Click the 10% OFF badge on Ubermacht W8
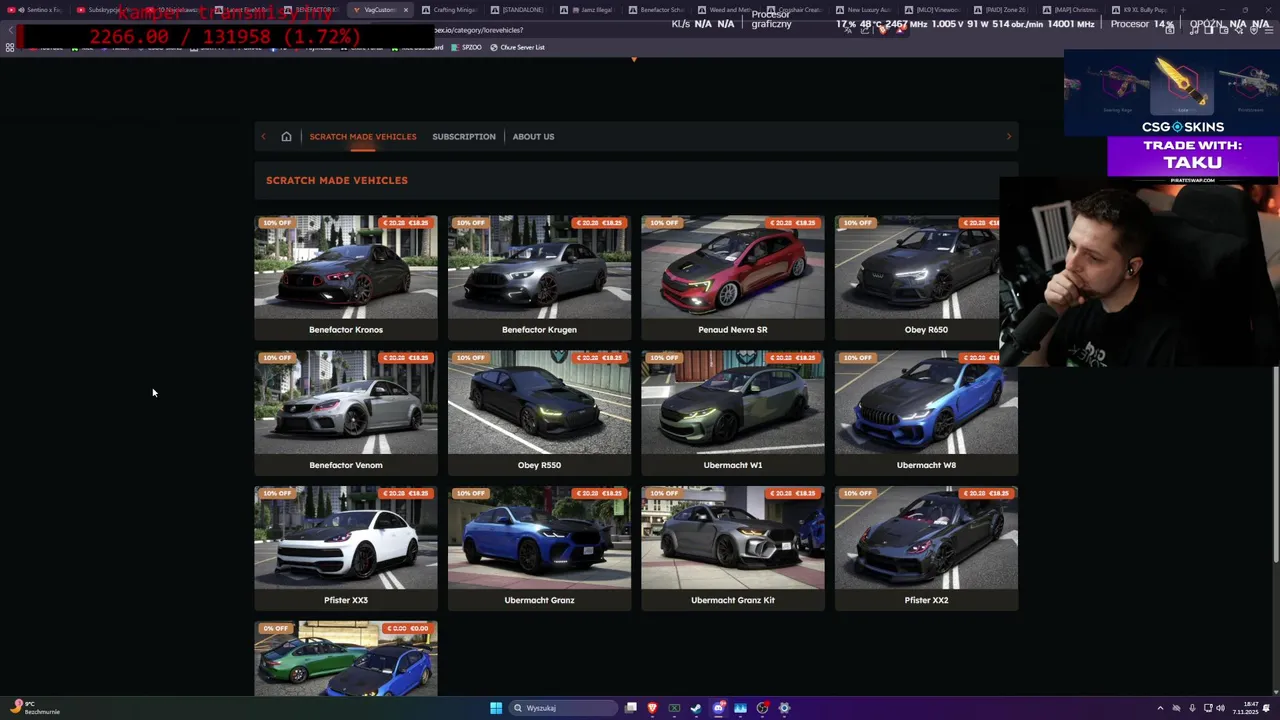The width and height of the screenshot is (1280, 720). (857, 358)
